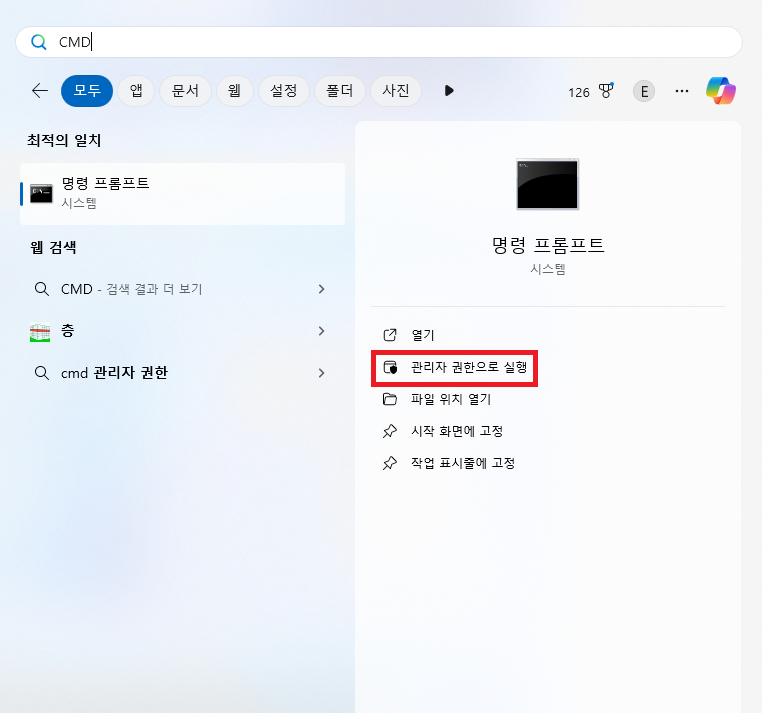Click the pin icon beside 작업 표시줄에 고정
Screen dimensions: 762x713
click(x=390, y=463)
